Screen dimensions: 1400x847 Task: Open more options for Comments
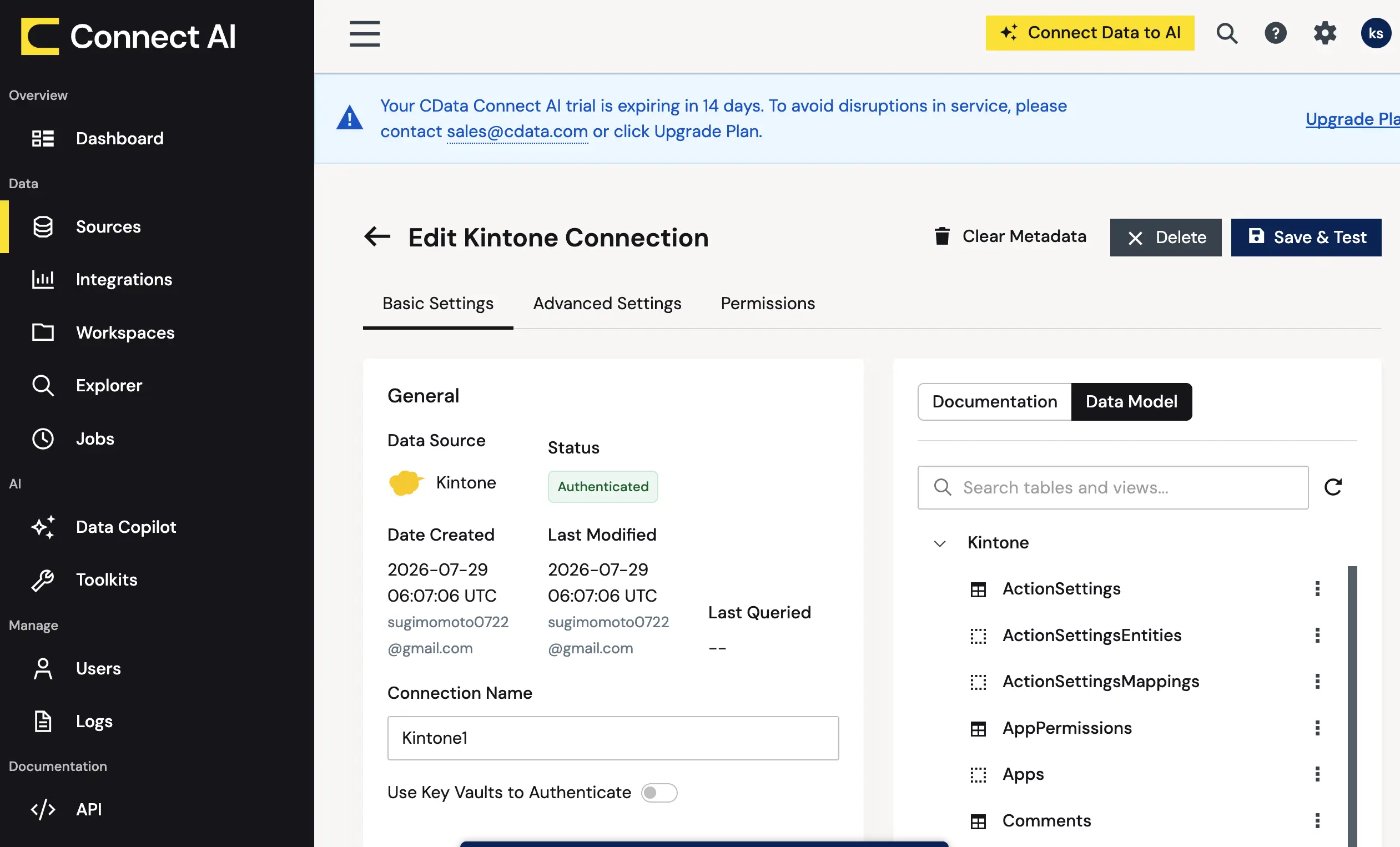point(1317,820)
